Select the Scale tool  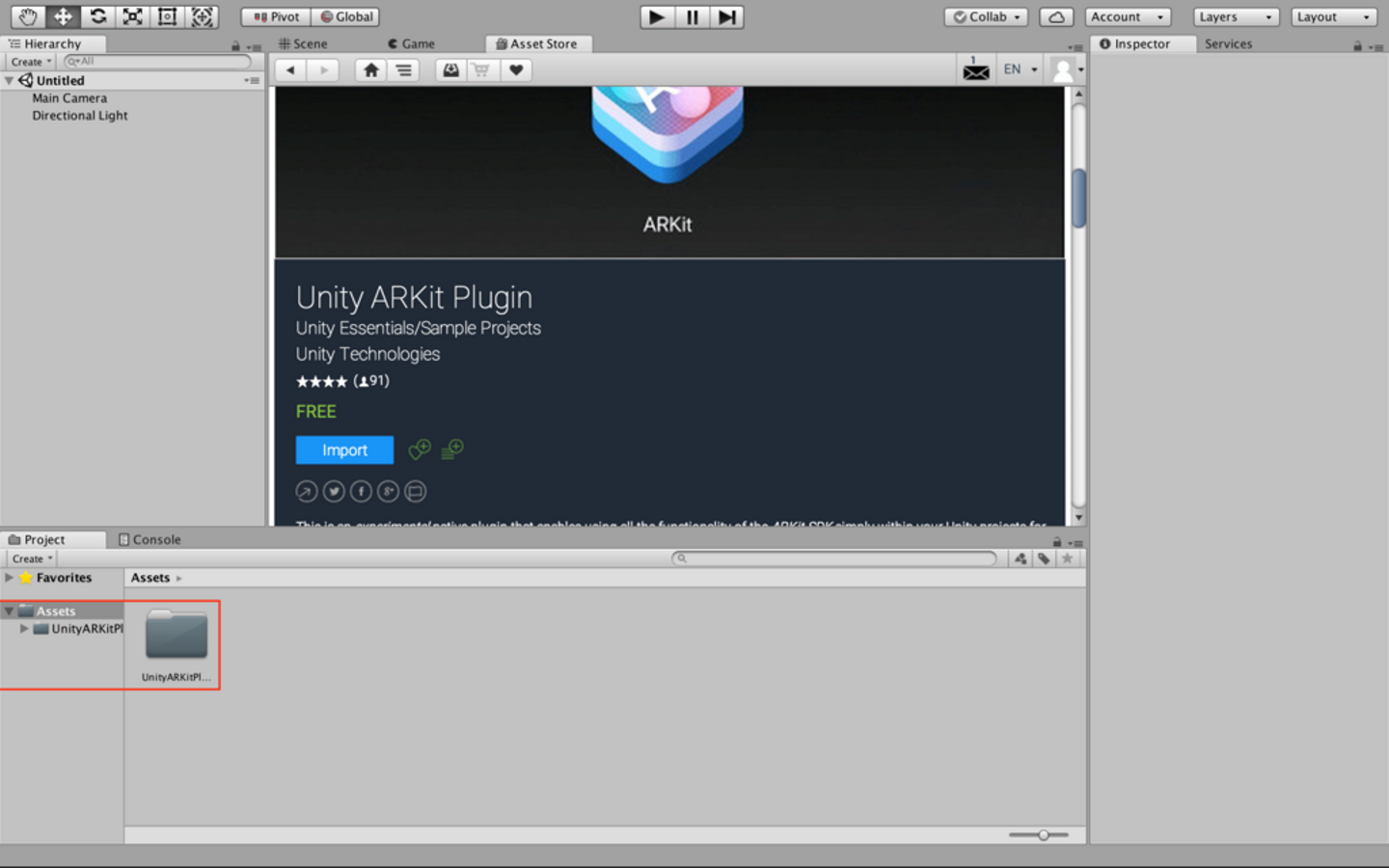pos(132,16)
